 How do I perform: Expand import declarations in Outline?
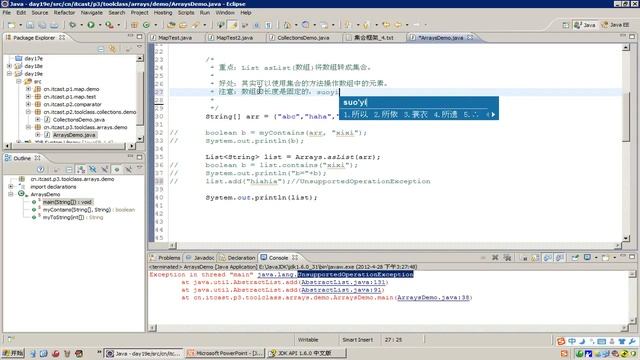click(x=11, y=187)
